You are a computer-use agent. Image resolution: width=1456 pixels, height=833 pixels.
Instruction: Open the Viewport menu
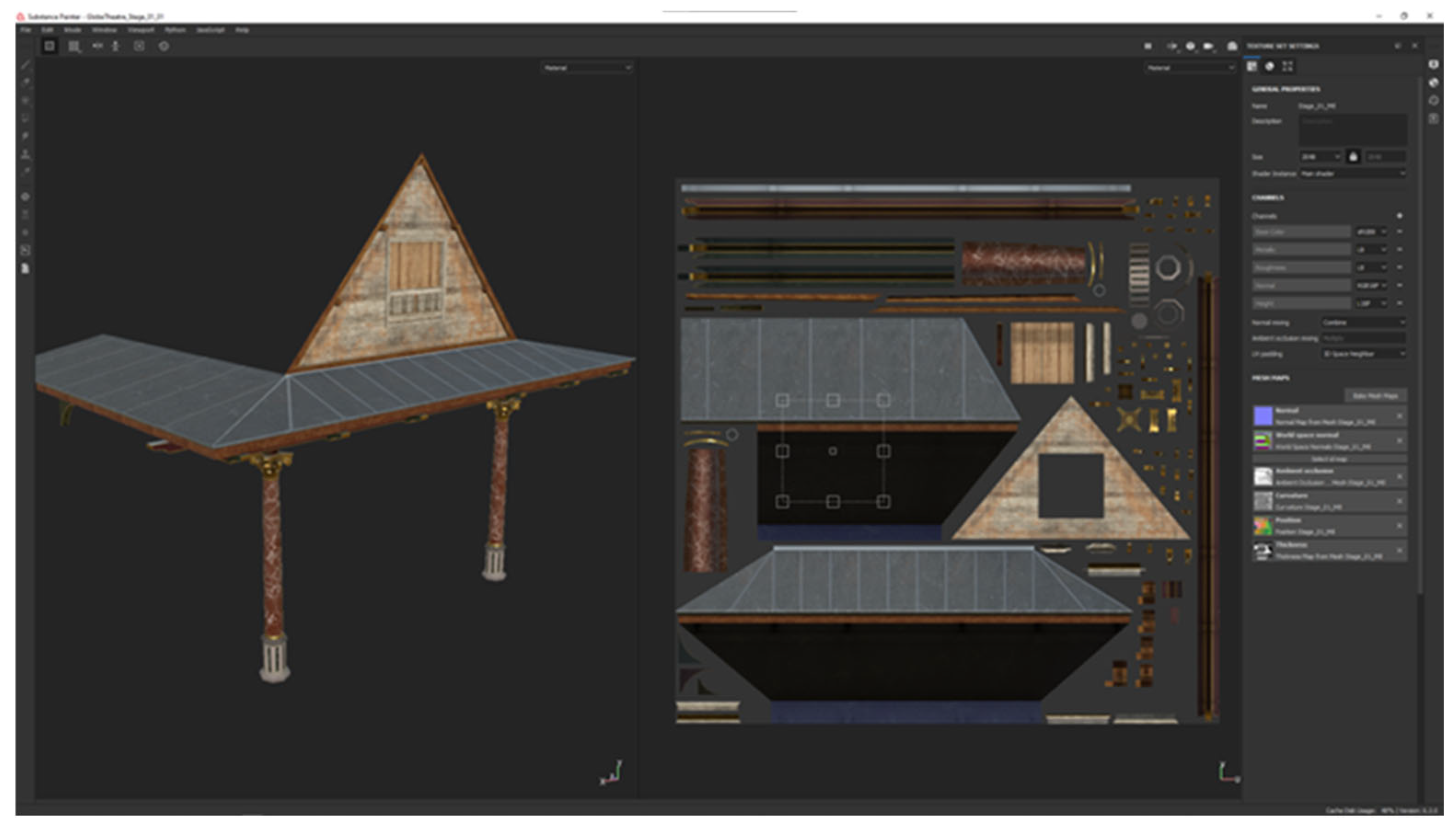pyautogui.click(x=141, y=30)
